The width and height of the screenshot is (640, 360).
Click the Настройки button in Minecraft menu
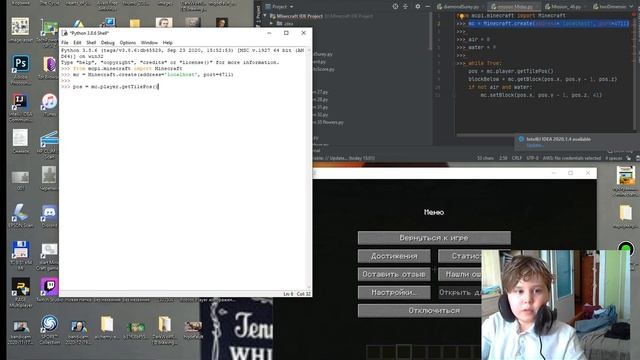(x=394, y=292)
